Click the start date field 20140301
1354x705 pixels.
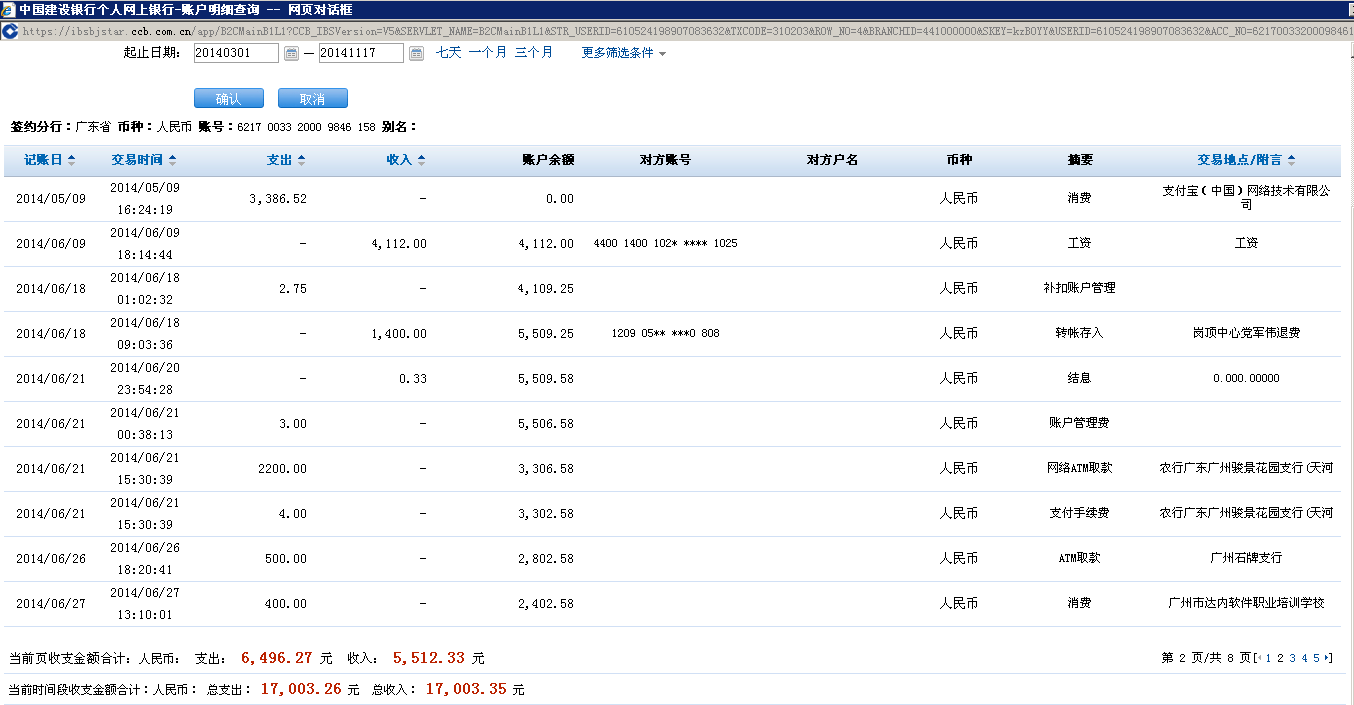pyautogui.click(x=236, y=53)
